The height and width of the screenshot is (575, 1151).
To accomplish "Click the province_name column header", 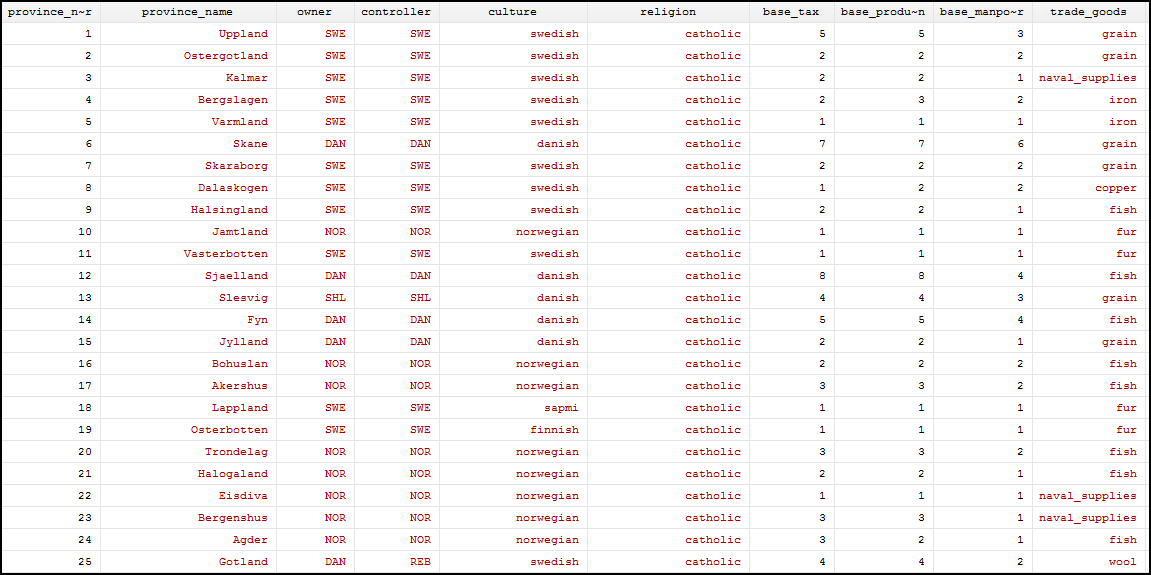I will (187, 12).
